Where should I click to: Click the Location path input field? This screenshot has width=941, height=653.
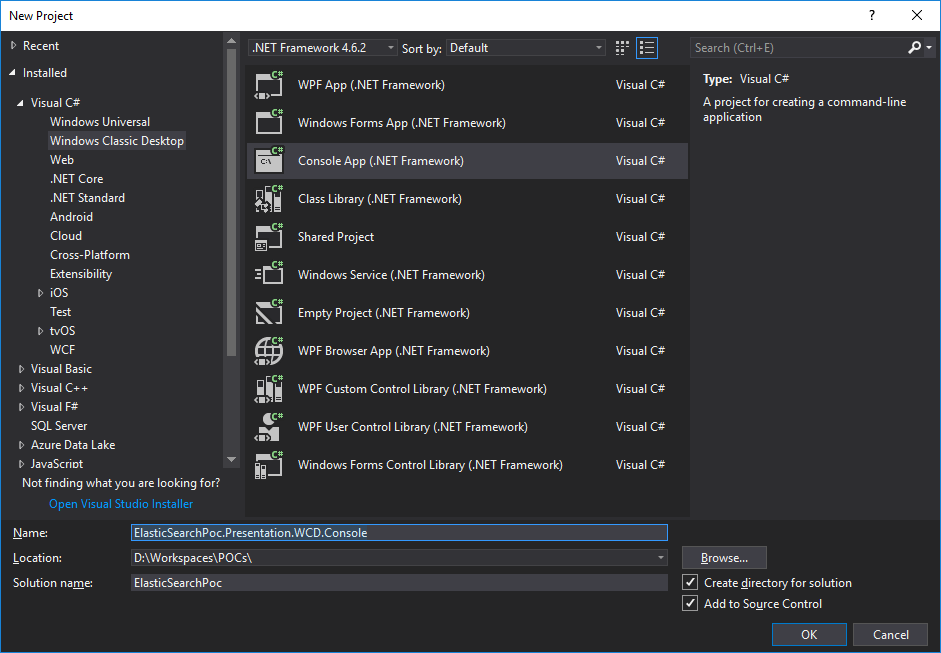click(x=392, y=558)
